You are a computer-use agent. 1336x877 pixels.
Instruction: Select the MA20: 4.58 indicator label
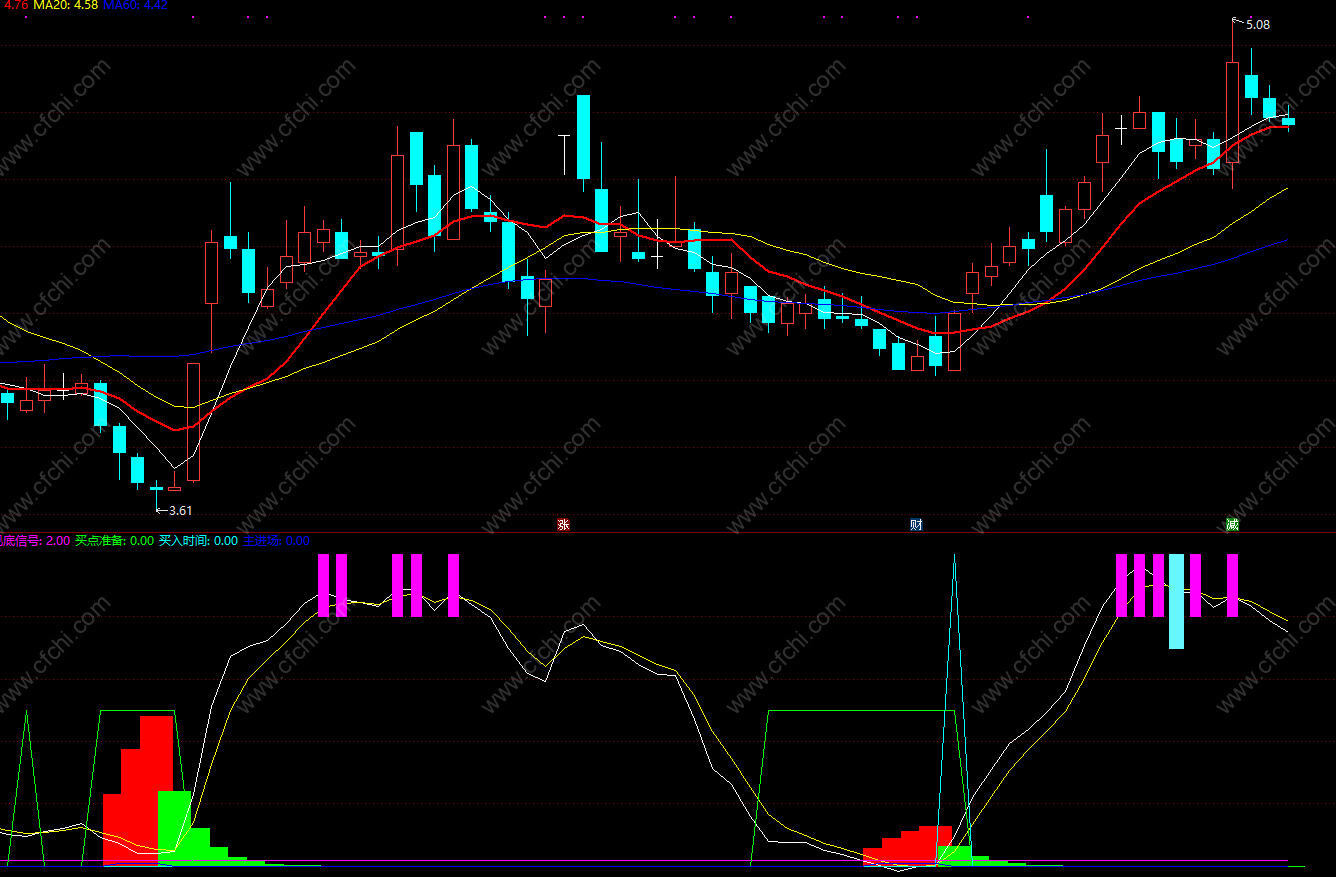pyautogui.click(x=65, y=5)
